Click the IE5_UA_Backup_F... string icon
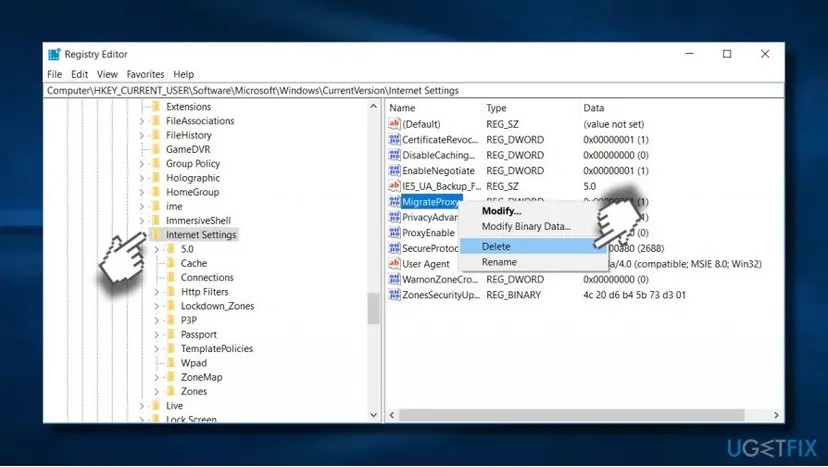 tap(394, 186)
